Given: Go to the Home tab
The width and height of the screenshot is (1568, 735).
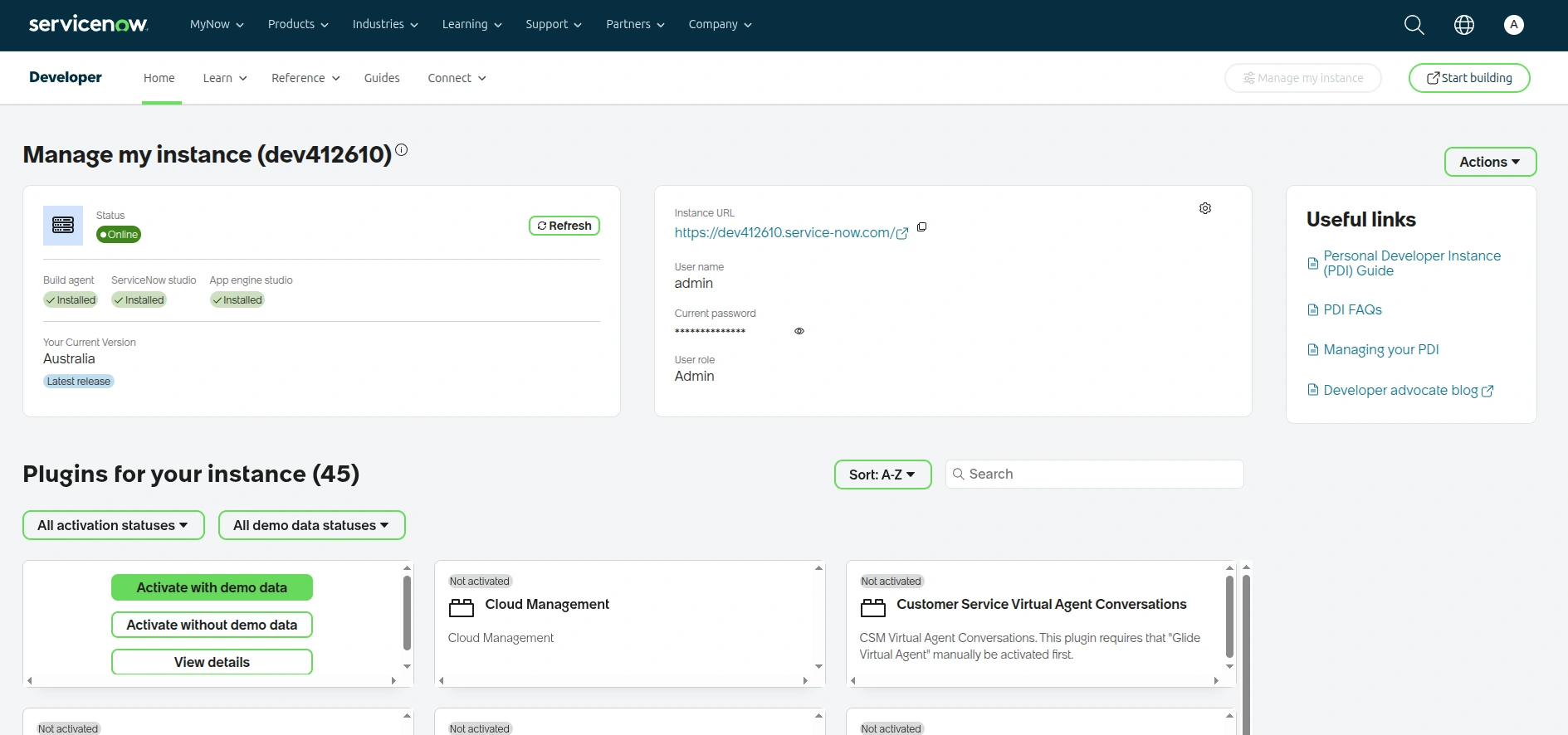Looking at the screenshot, I should coord(159,78).
